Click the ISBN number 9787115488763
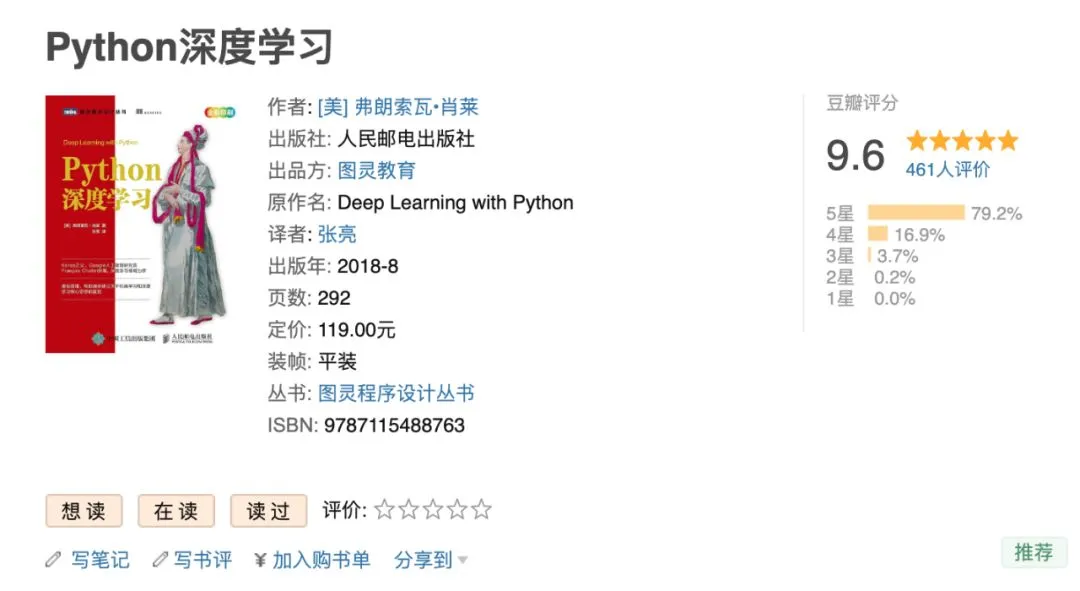 tap(394, 425)
